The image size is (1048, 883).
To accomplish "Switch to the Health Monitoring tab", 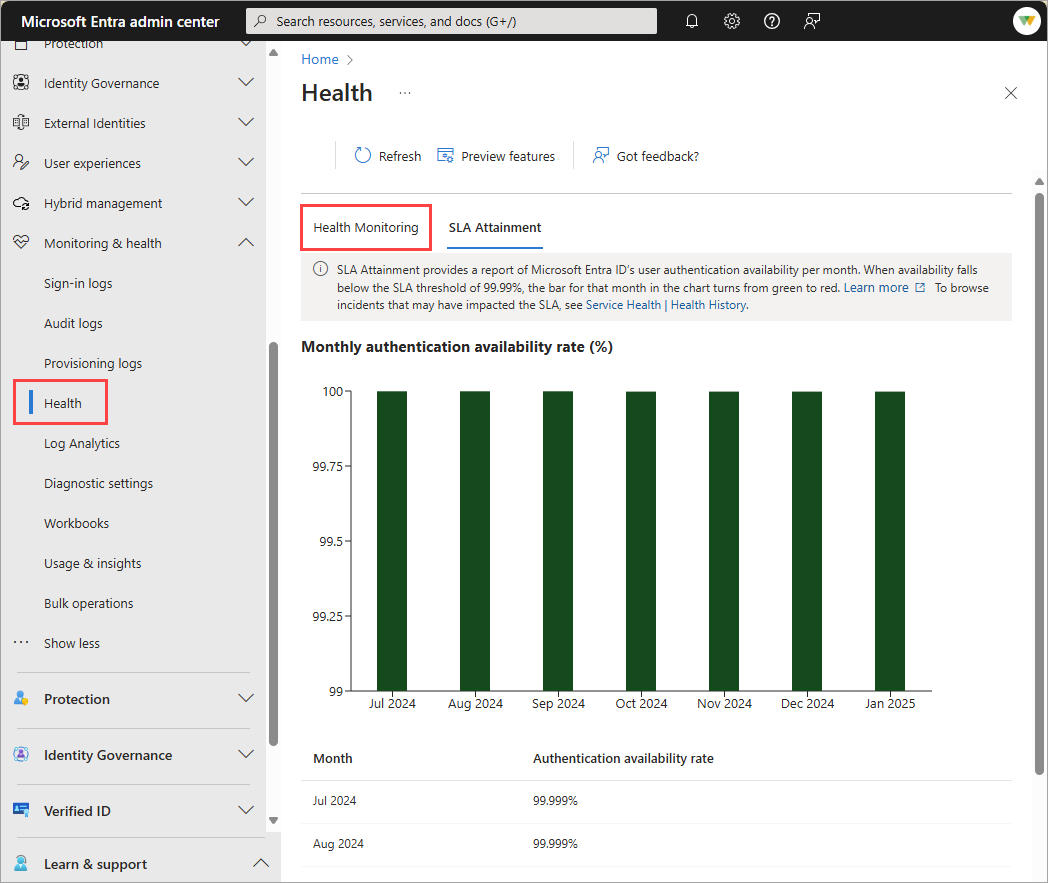I will (366, 227).
